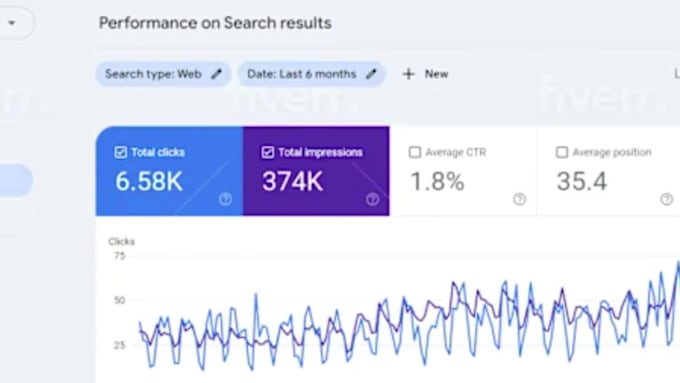The height and width of the screenshot is (383, 680).
Task: Enable the Average CTR checkbox
Action: 415,152
